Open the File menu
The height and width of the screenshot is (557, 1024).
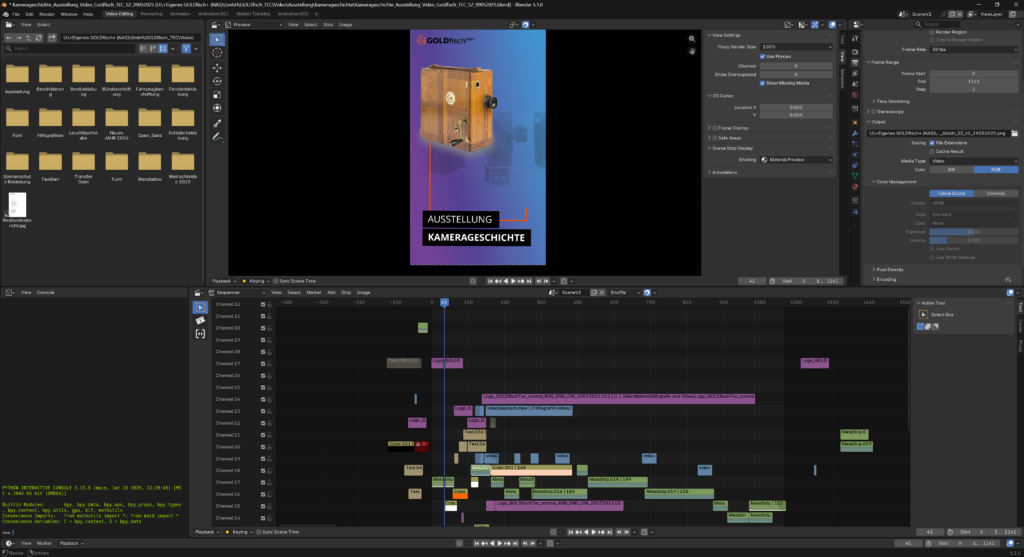[x=16, y=14]
